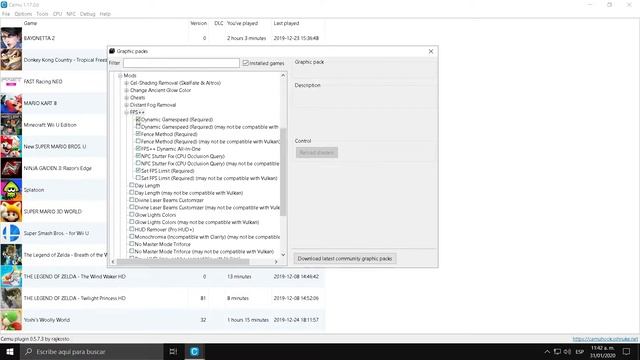Check first No Master Mode Triforce checkbox
The width and height of the screenshot is (640, 360).
coord(132,244)
